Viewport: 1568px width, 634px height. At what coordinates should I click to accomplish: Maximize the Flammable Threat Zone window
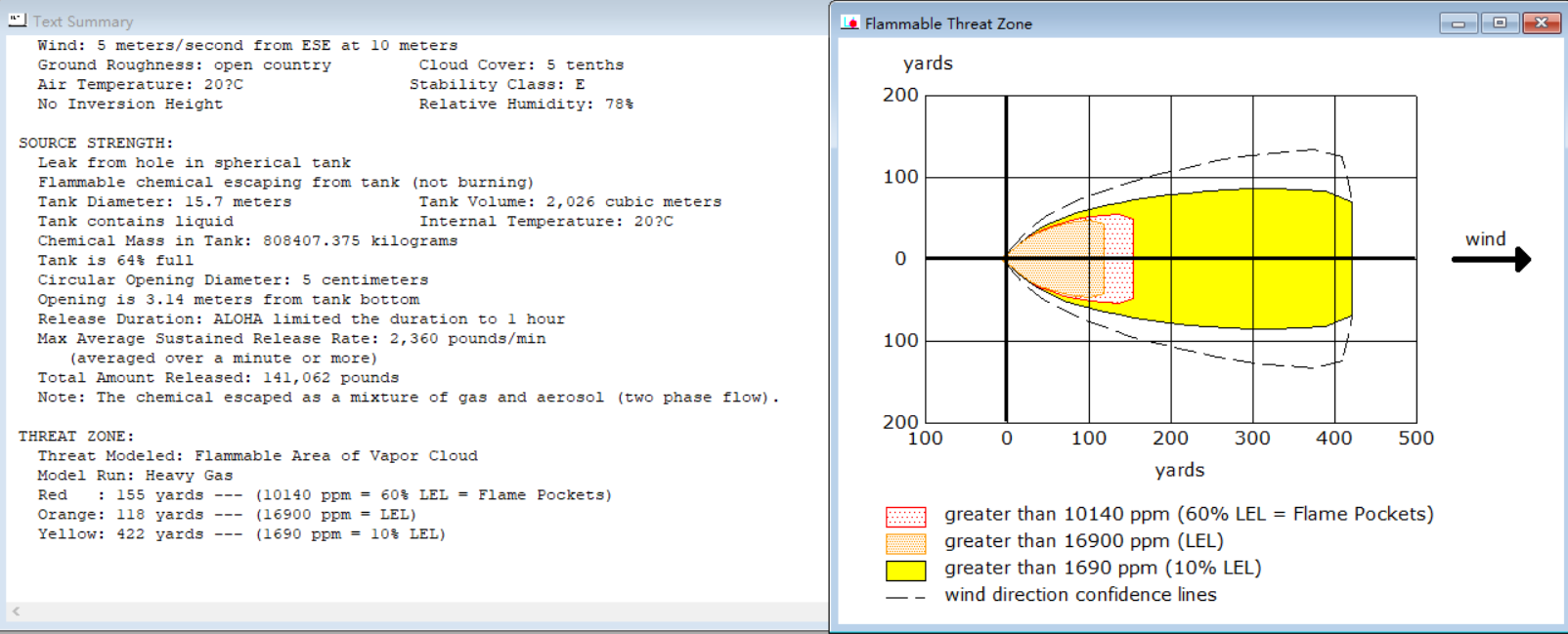1500,22
